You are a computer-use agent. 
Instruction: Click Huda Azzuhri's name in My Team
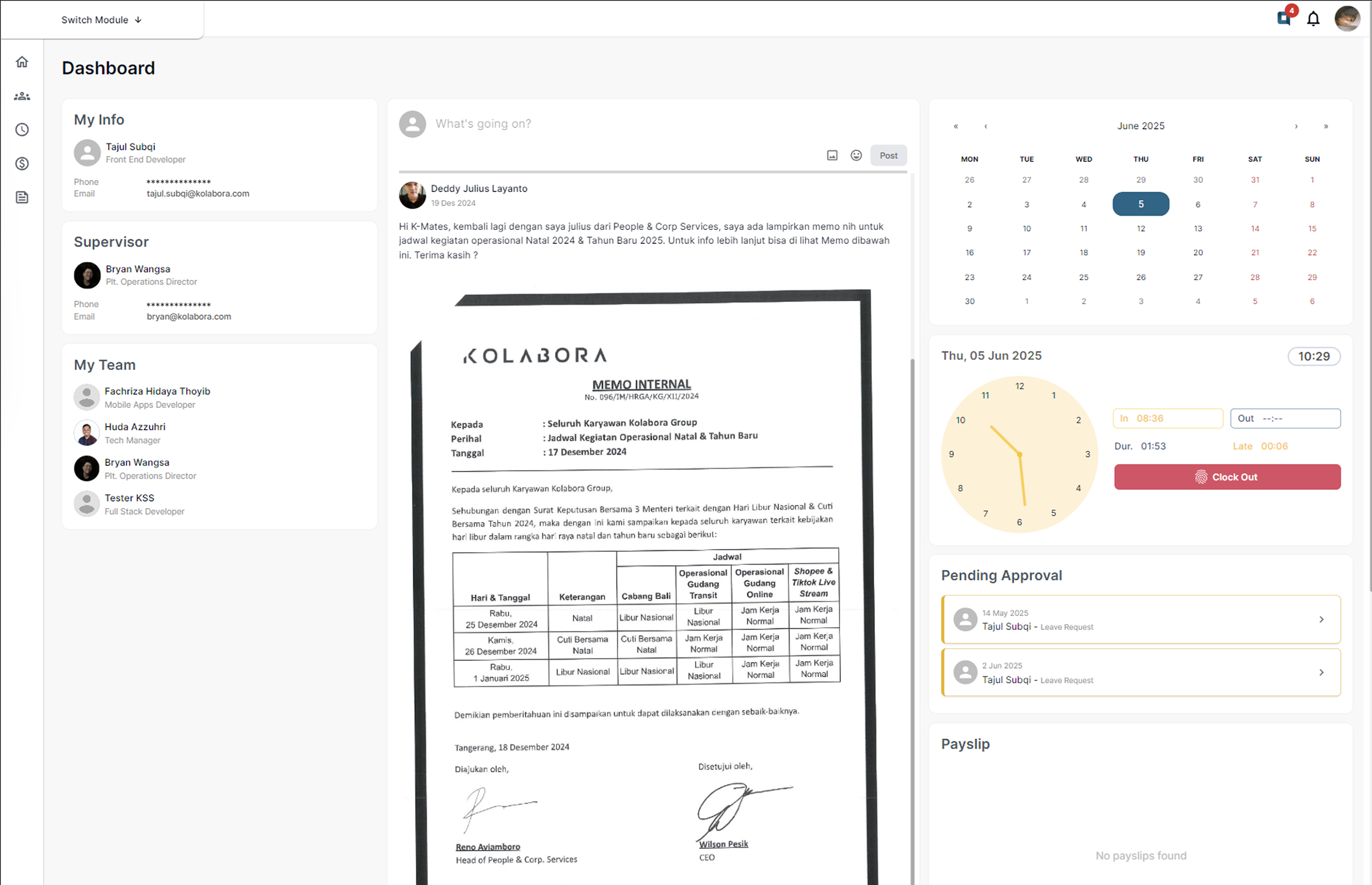(x=135, y=427)
